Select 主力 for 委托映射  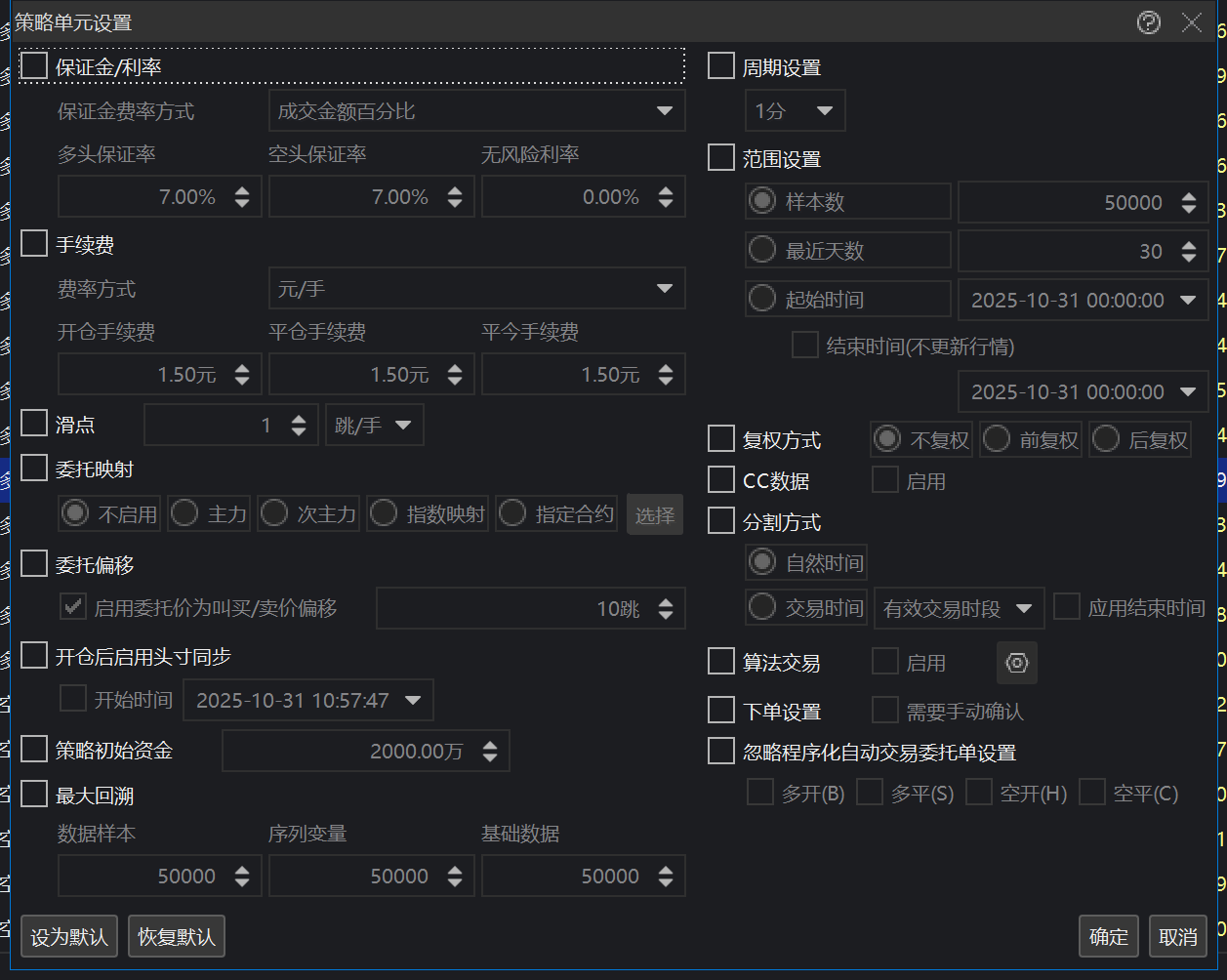click(184, 513)
